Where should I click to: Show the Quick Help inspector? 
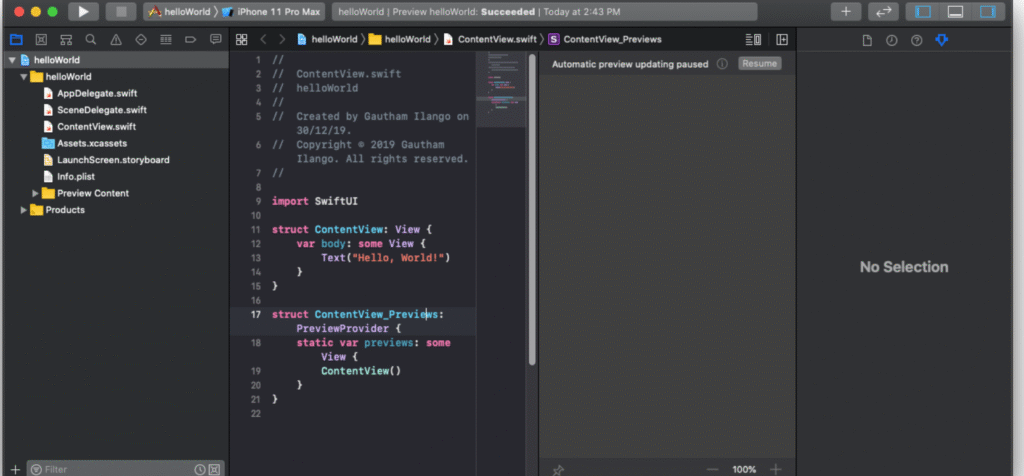[x=916, y=40]
